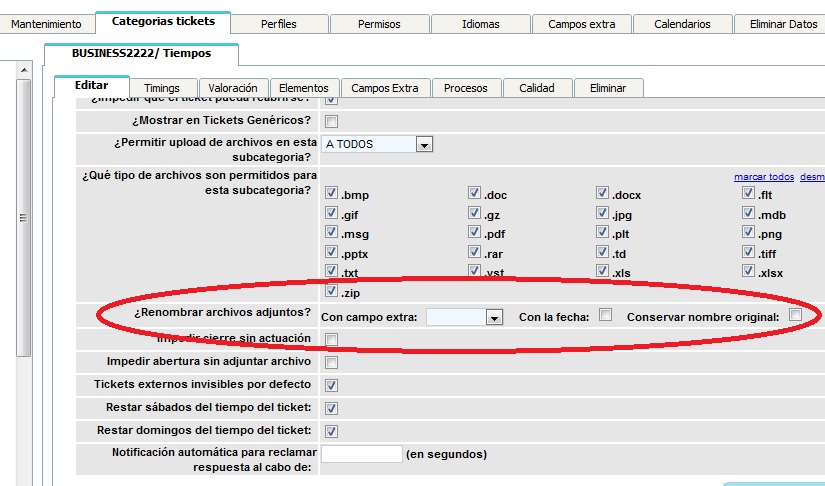Toggle Mostrar en Tickets Genéricos checkbox

331,122
